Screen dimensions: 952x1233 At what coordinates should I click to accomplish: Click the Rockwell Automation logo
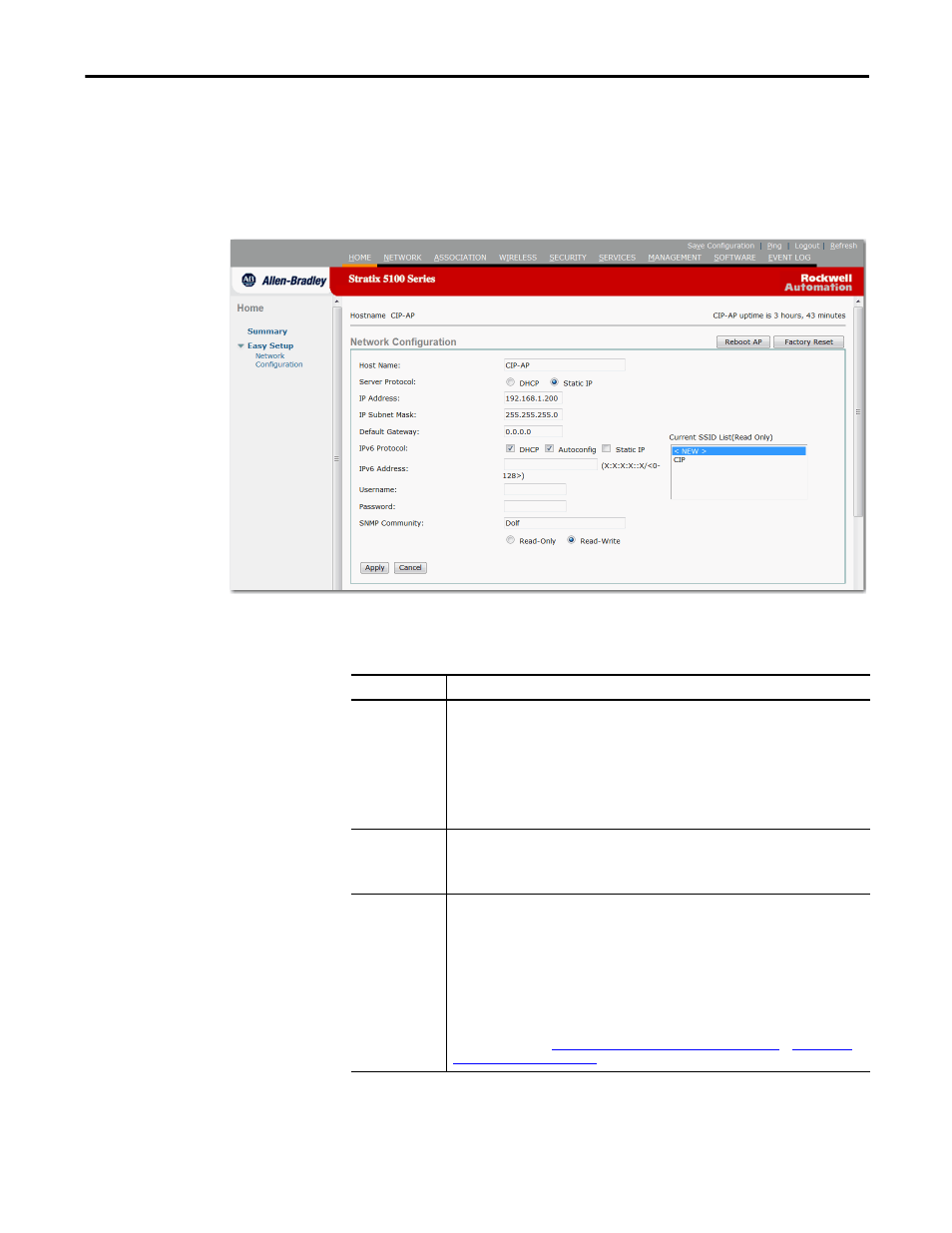tap(818, 283)
